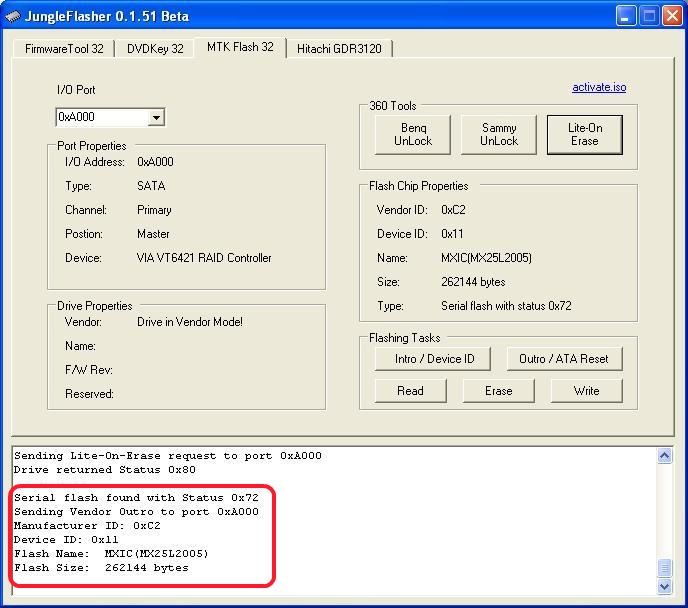Click the log line 'Flash Name: MXIC(MX25L2005)'
The height and width of the screenshot is (608, 688).
click(111, 554)
